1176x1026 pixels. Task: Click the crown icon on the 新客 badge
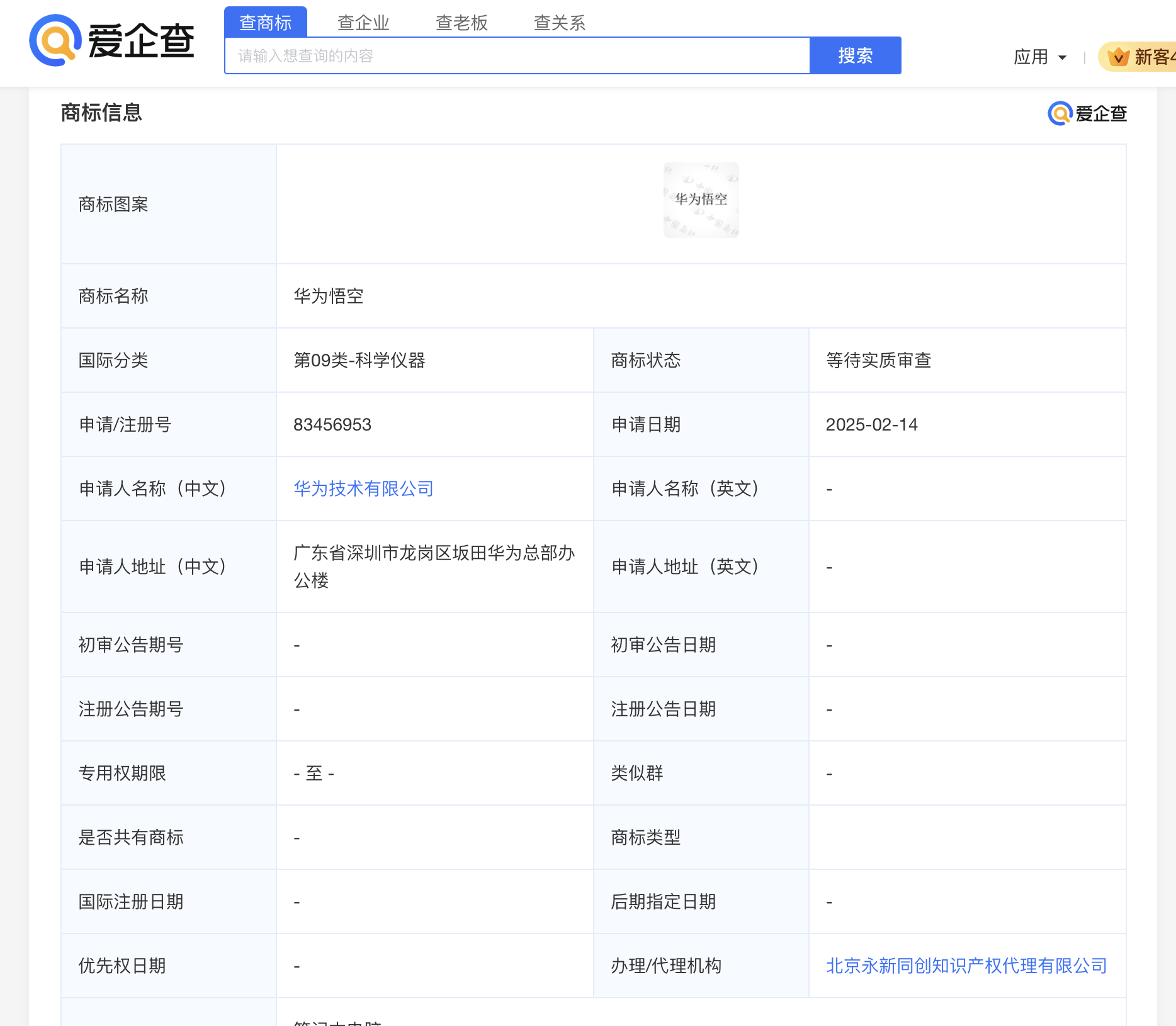[x=1118, y=57]
